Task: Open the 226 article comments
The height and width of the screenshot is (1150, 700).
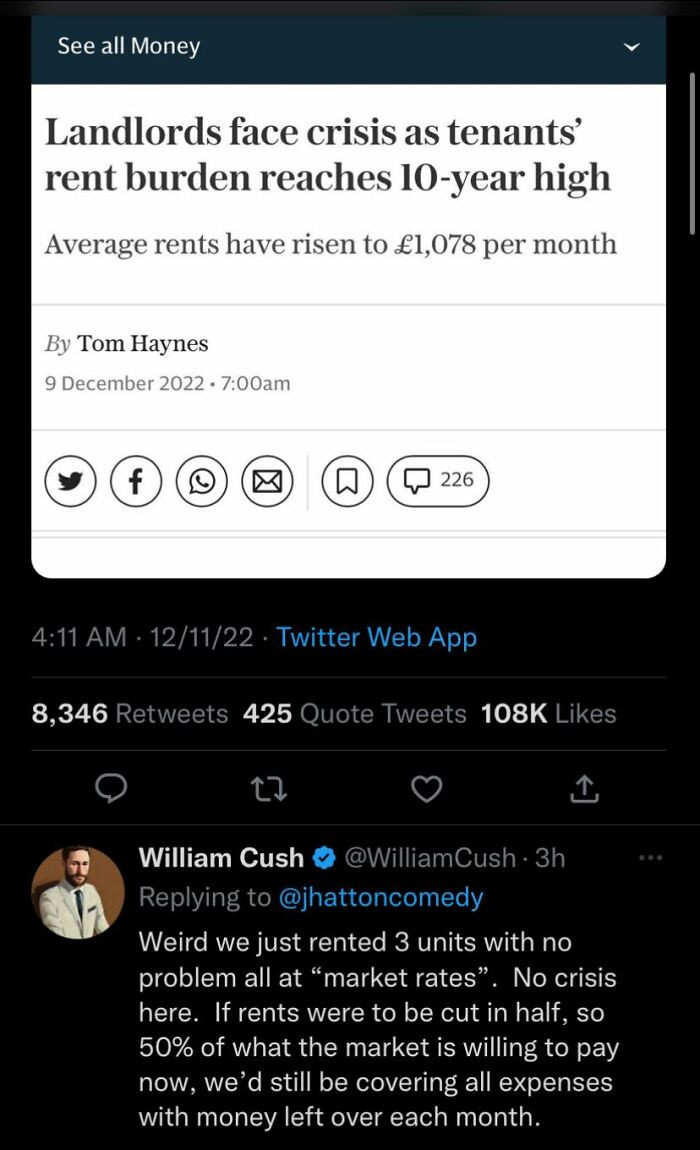Action: (437, 481)
